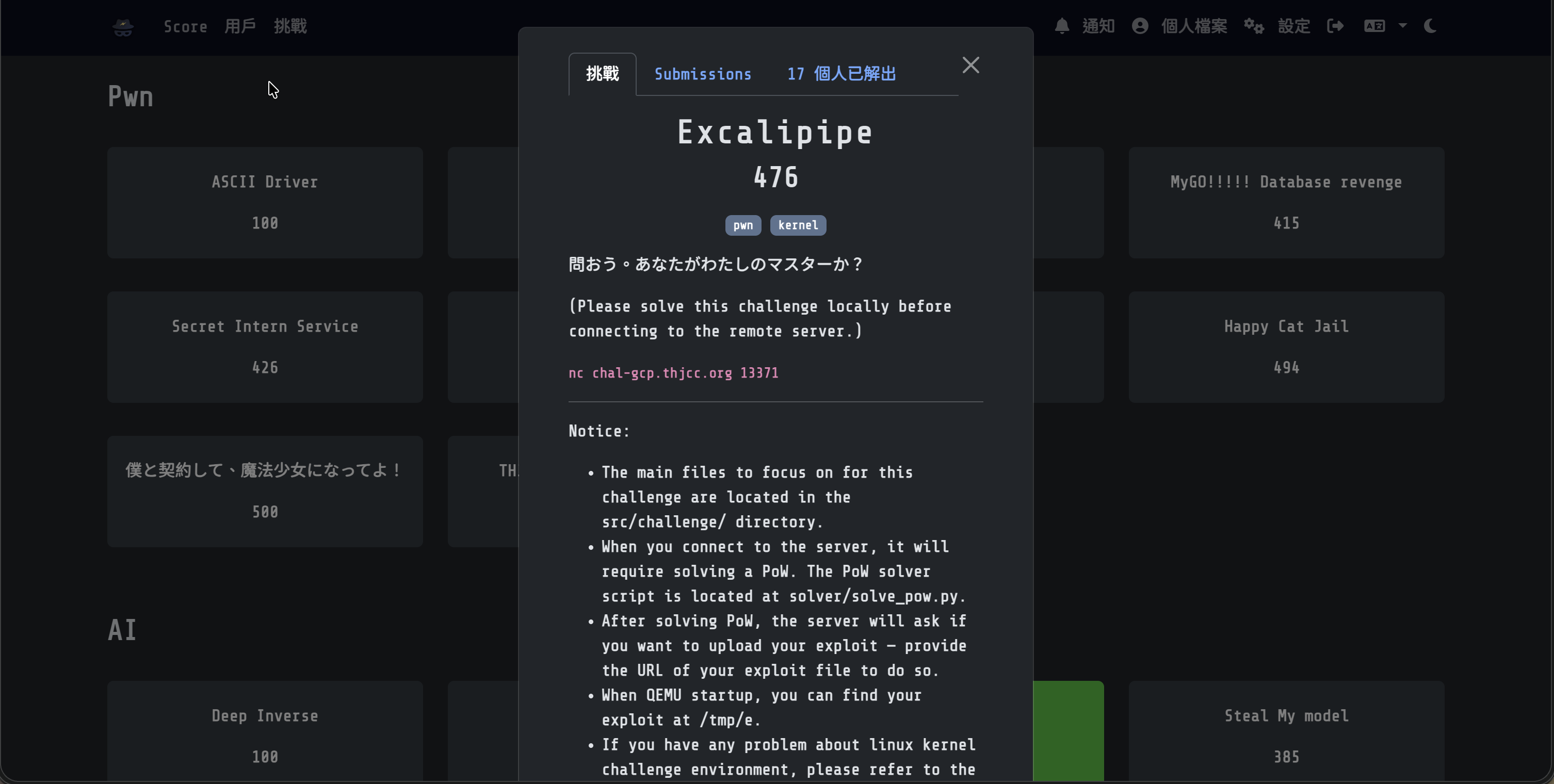Click the kernel tag badge
The height and width of the screenshot is (784, 1554).
click(x=798, y=225)
